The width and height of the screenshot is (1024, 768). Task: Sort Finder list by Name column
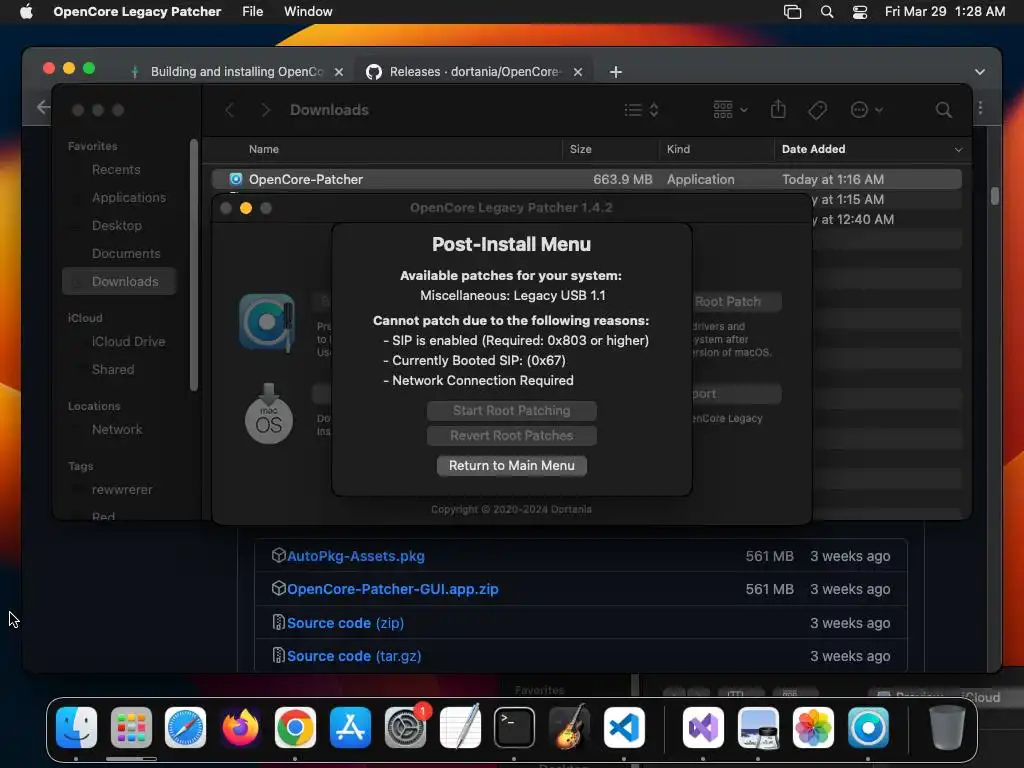264,149
